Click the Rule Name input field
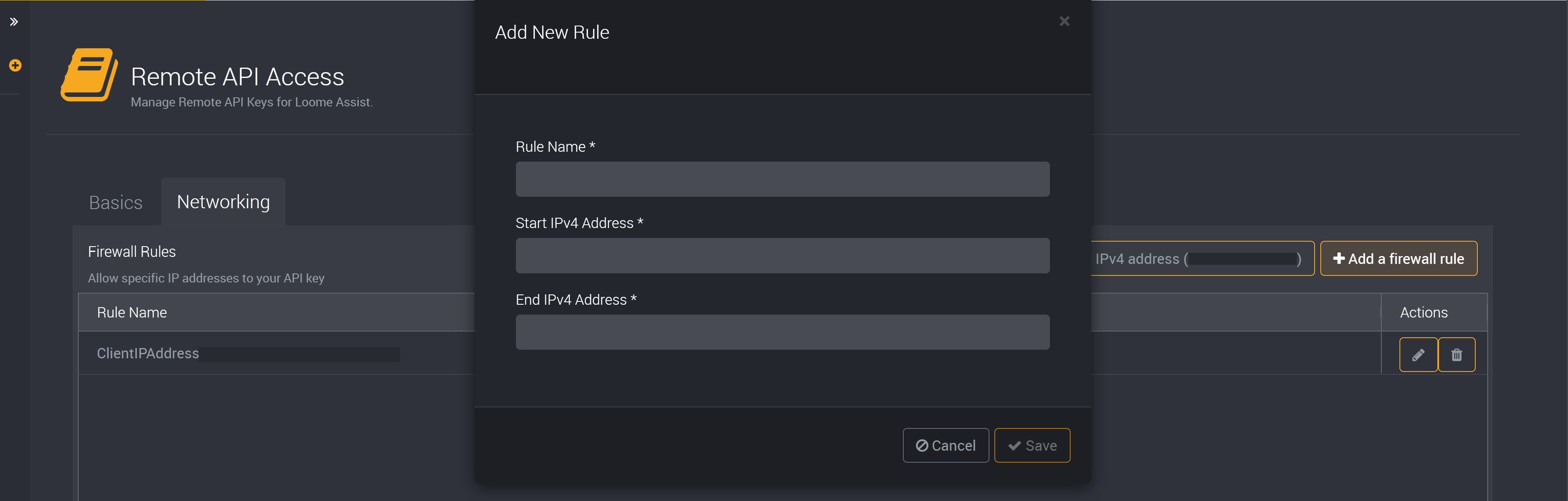The height and width of the screenshot is (501, 1568). click(783, 179)
